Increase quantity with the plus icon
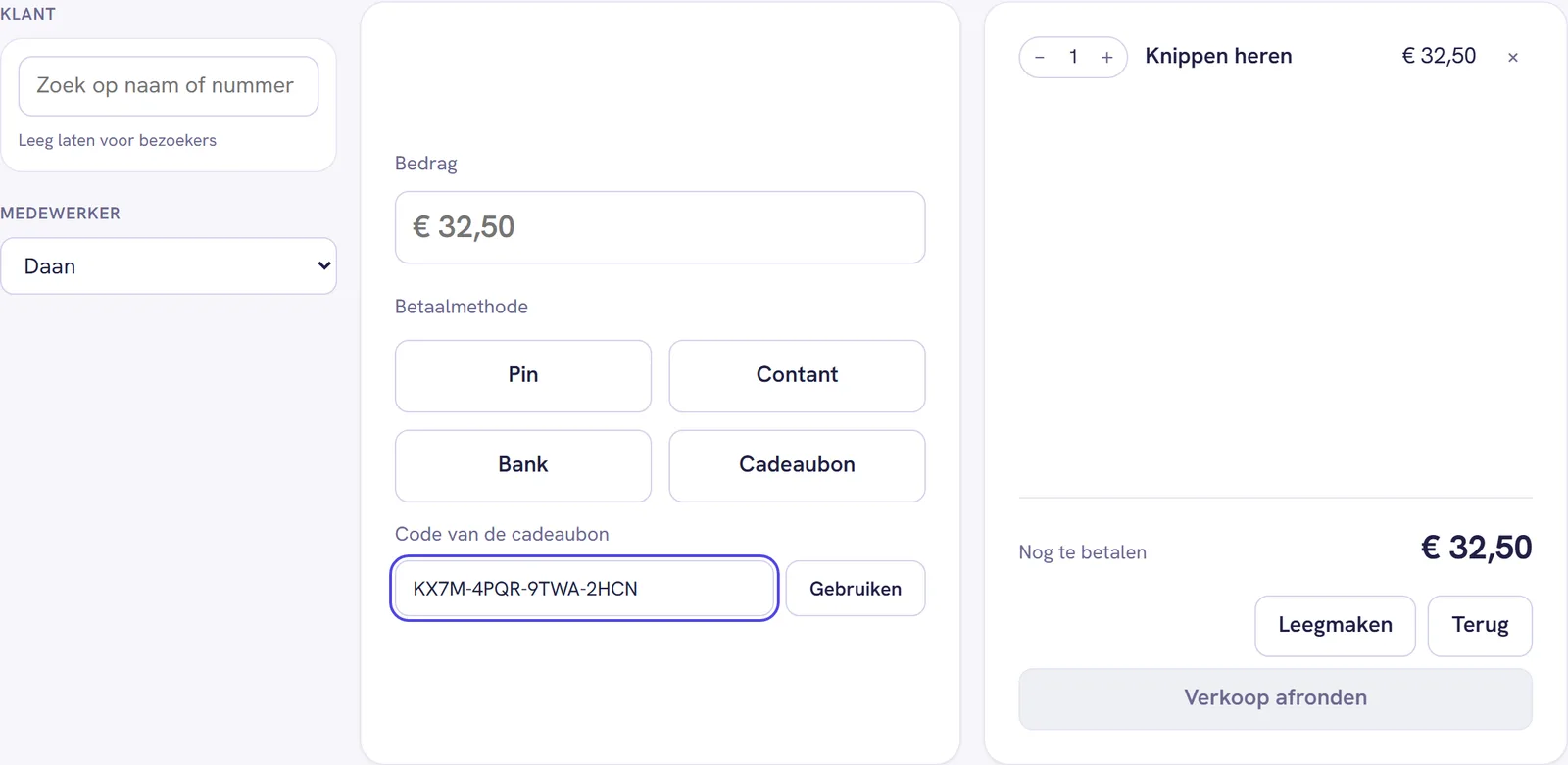 point(1106,58)
